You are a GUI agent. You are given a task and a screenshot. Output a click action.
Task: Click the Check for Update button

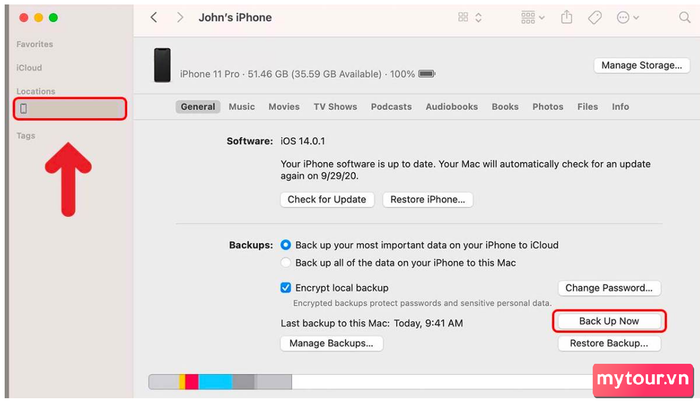[x=327, y=200]
